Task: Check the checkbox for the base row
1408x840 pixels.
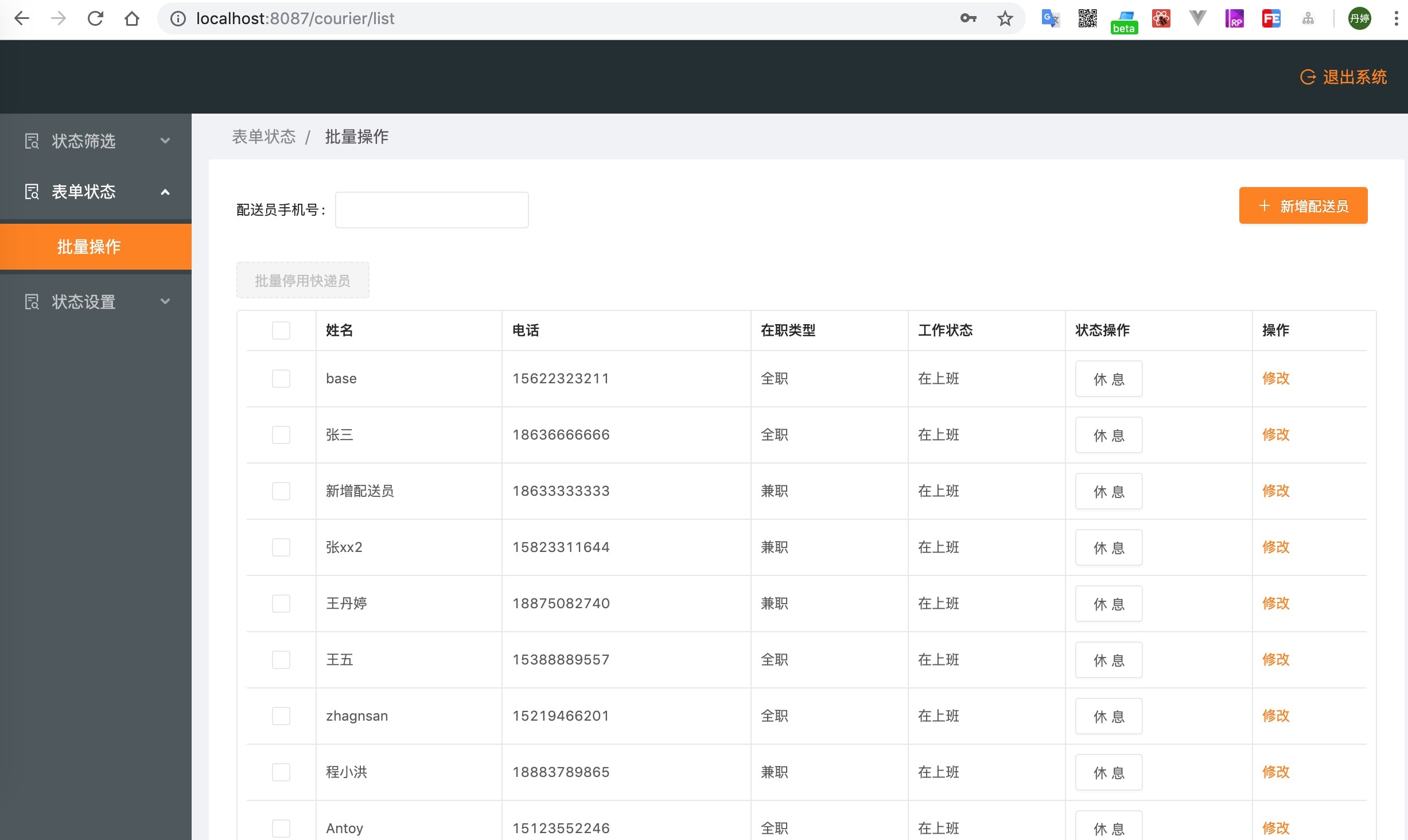Action: (x=281, y=379)
